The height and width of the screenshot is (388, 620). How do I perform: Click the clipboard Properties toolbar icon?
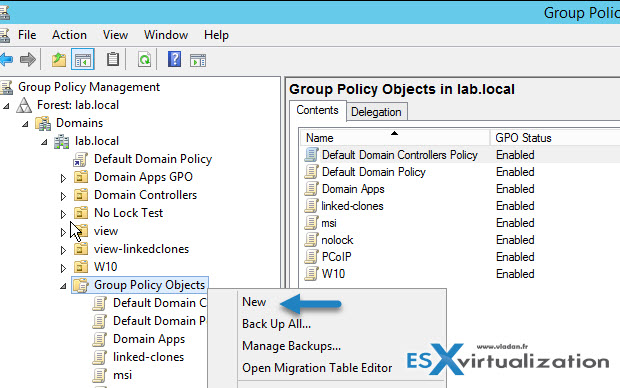pyautogui.click(x=113, y=60)
